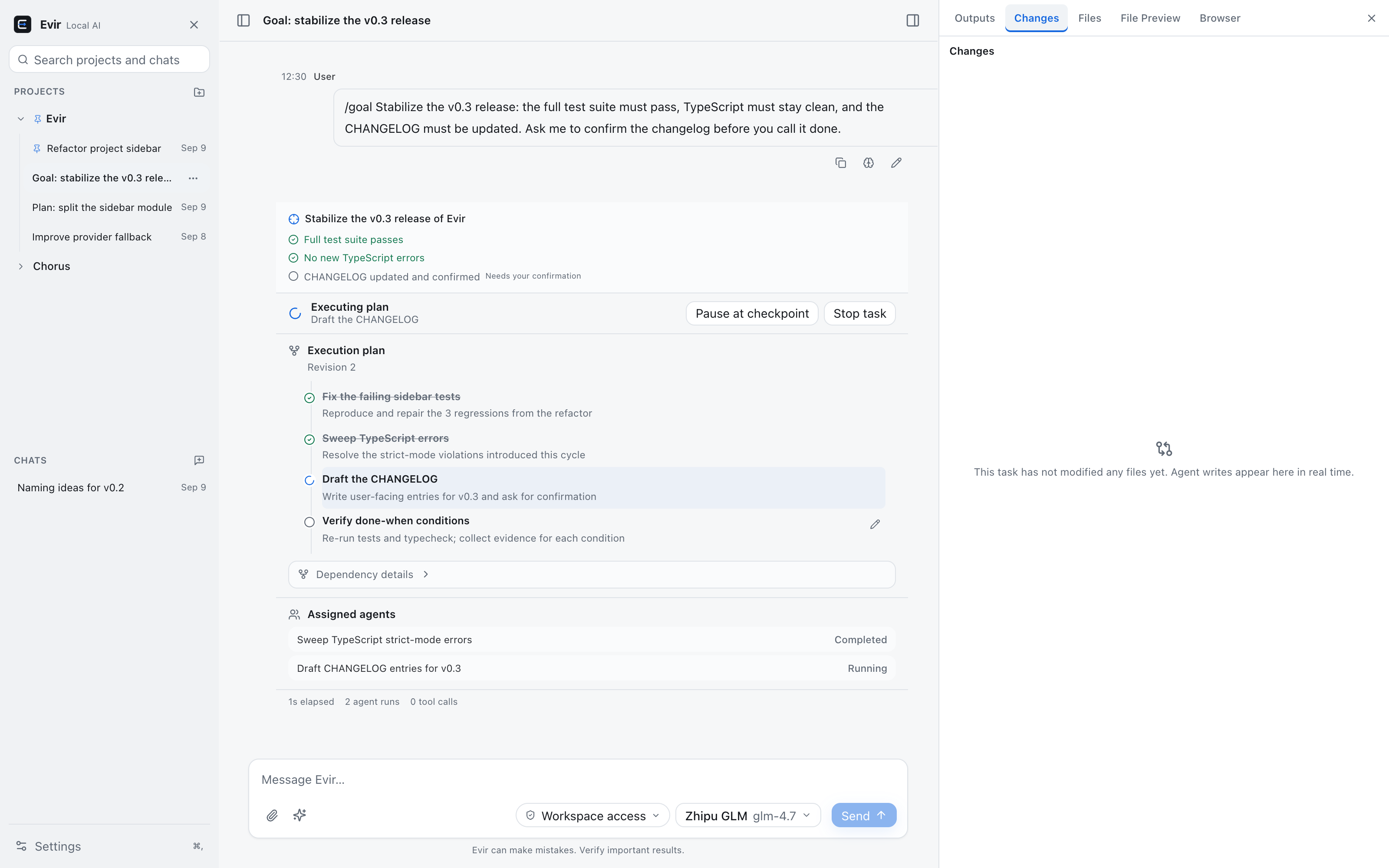The height and width of the screenshot is (868, 1389).
Task: Click the Stop task button
Action: [859, 313]
